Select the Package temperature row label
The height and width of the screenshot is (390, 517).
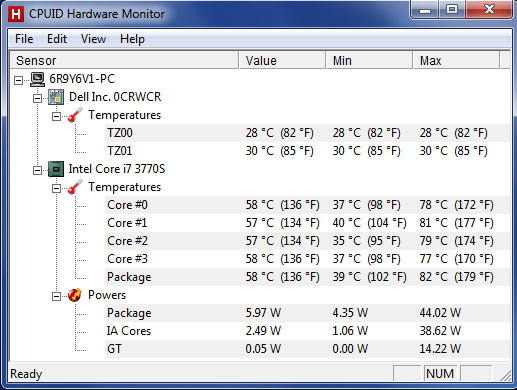click(x=129, y=277)
